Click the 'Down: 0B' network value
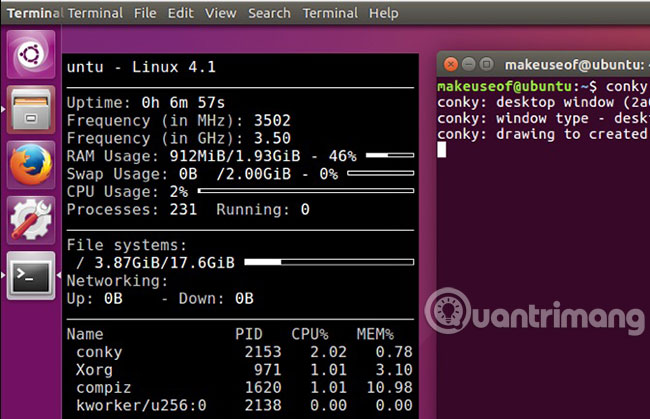This screenshot has width=650, height=419. [x=216, y=298]
